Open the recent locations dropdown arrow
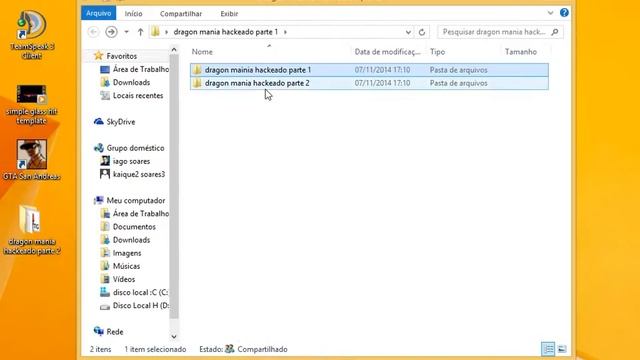The image size is (640, 360). (x=127, y=32)
